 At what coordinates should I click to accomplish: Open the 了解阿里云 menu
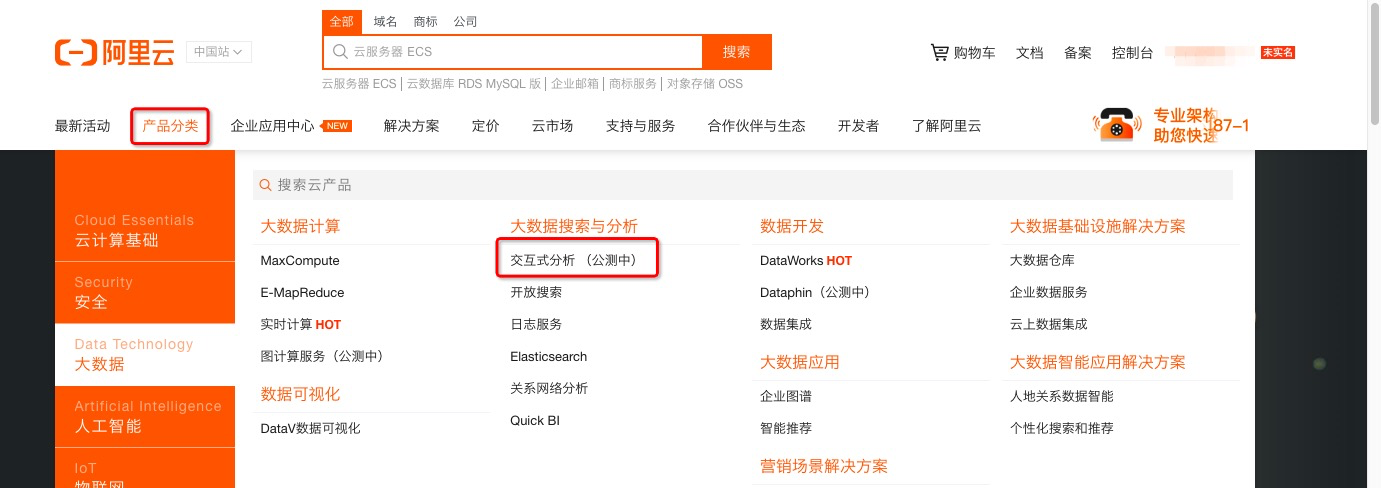pyautogui.click(x=947, y=126)
